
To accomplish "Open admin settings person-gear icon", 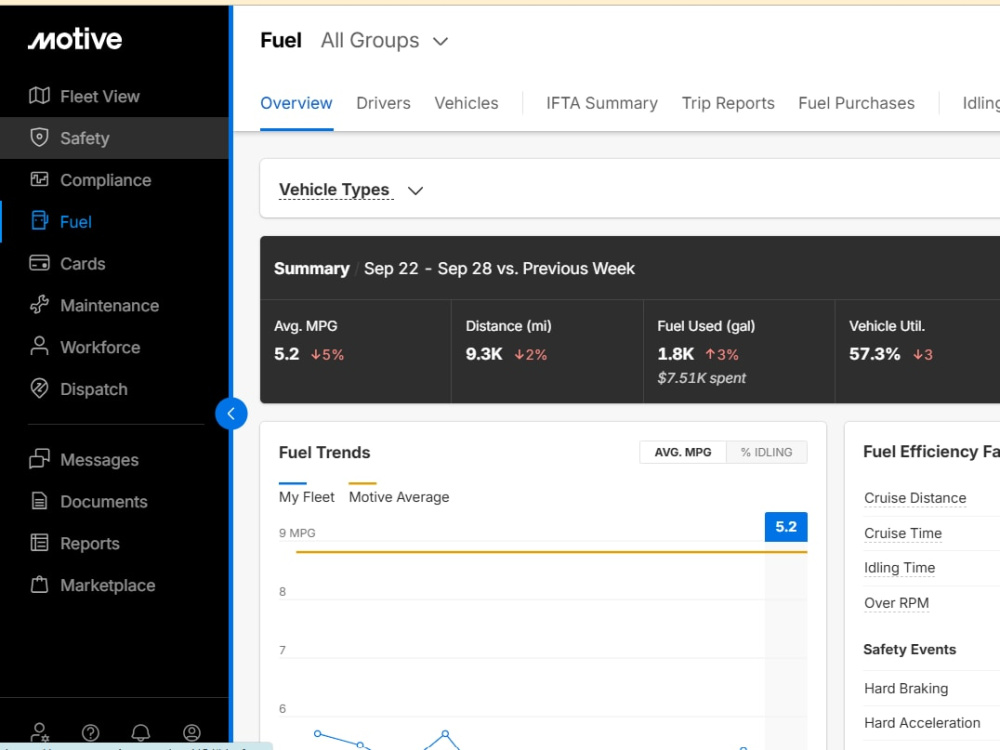I will coord(40,732).
